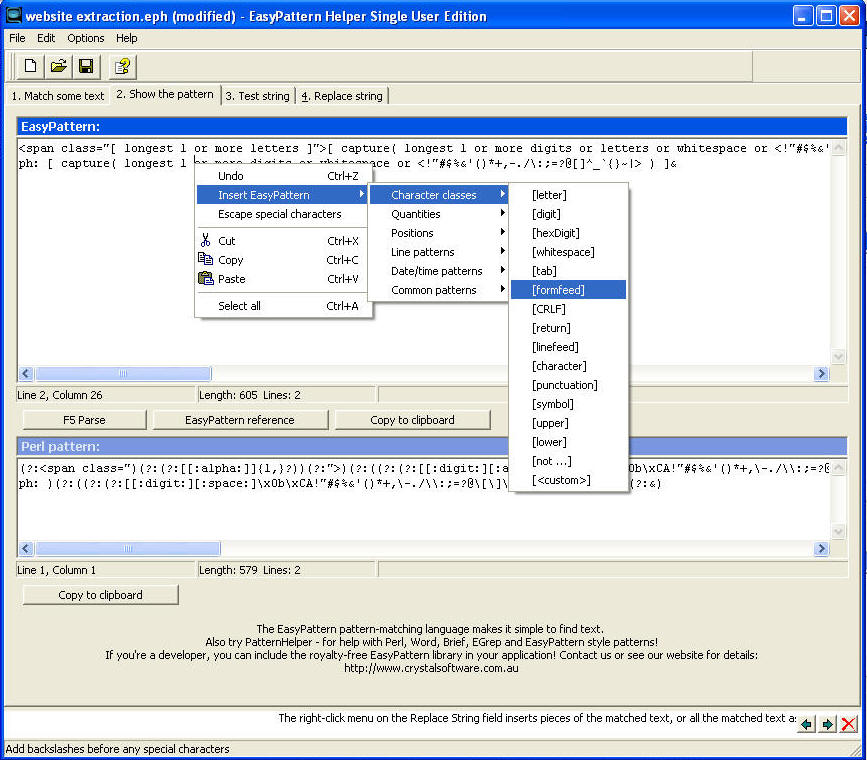Click EasyPattern scrollbar right arrow
Image resolution: width=867 pixels, height=760 pixels.
click(x=821, y=373)
